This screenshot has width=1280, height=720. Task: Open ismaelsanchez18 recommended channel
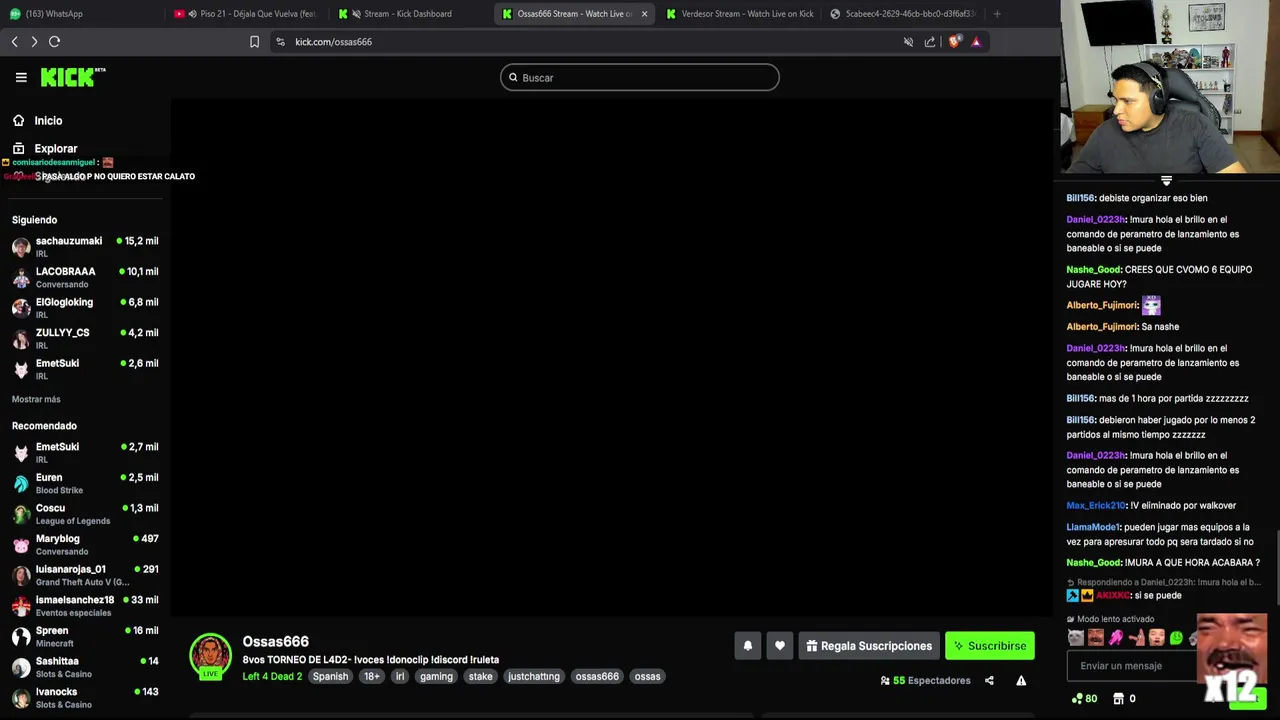[x=85, y=605]
